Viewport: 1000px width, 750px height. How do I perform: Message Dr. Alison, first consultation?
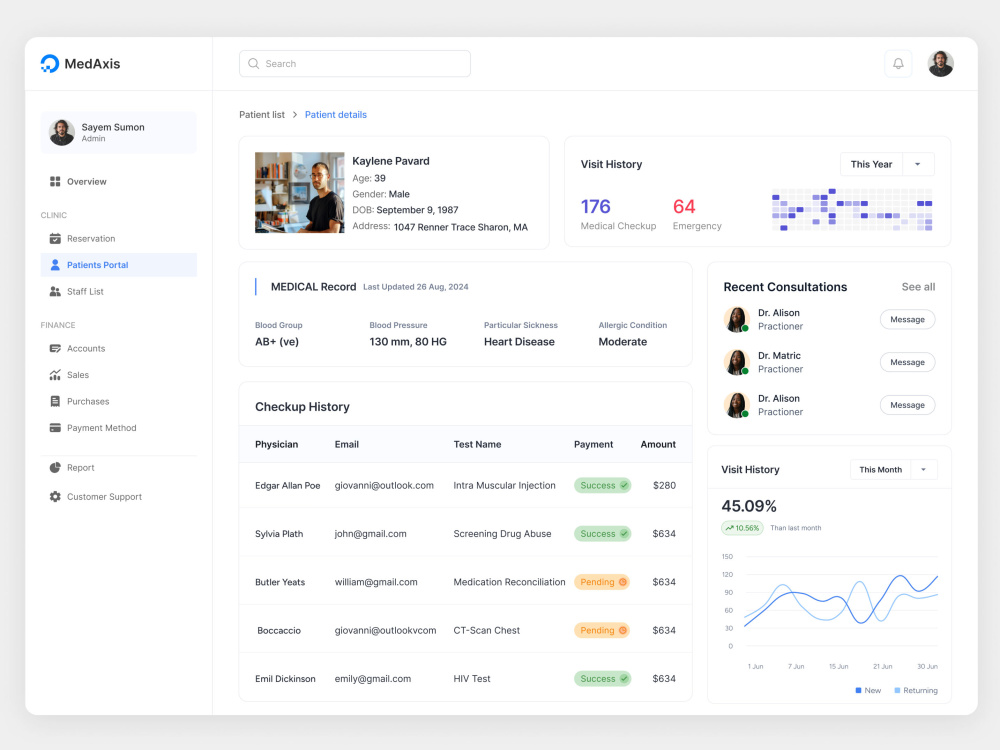click(x=908, y=320)
